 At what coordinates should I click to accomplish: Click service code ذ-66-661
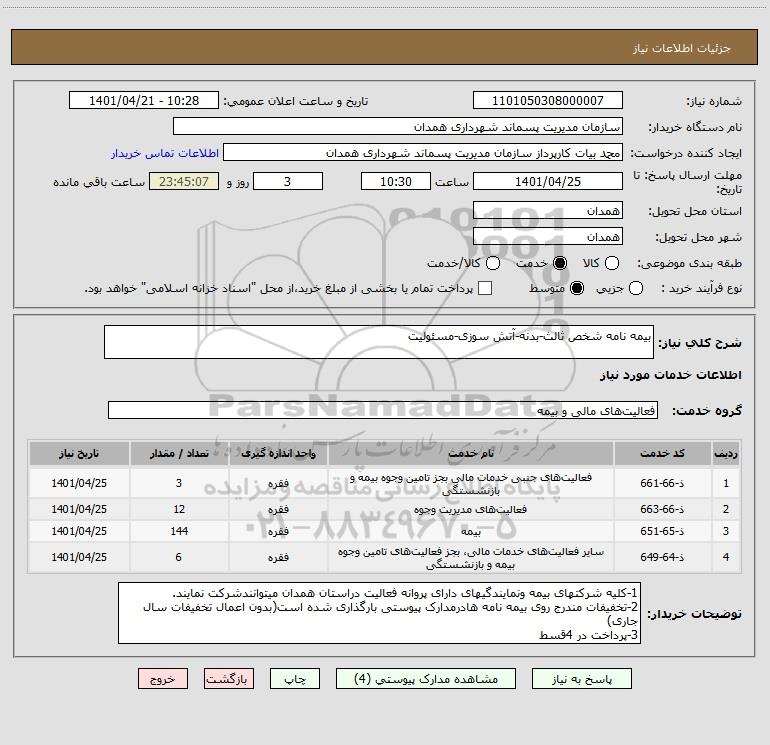tap(662, 483)
